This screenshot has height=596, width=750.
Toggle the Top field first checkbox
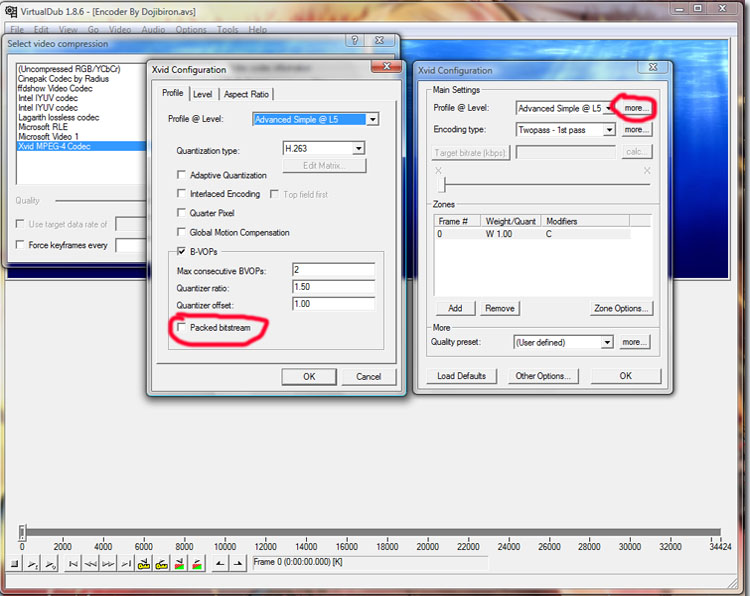[x=275, y=194]
